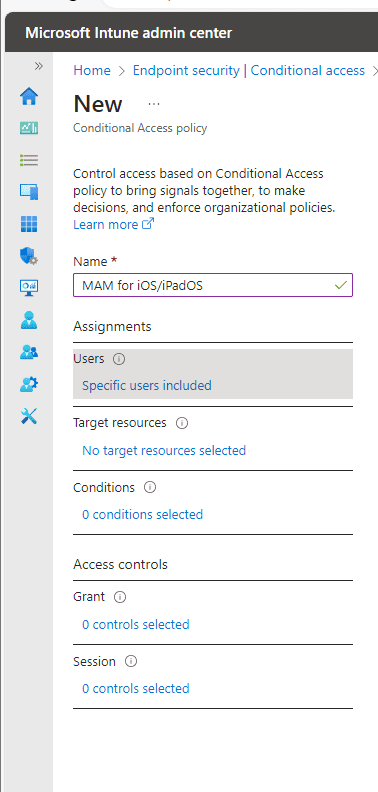Open Session 0 controls selected link
Image resolution: width=378 pixels, height=792 pixels.
tap(135, 688)
